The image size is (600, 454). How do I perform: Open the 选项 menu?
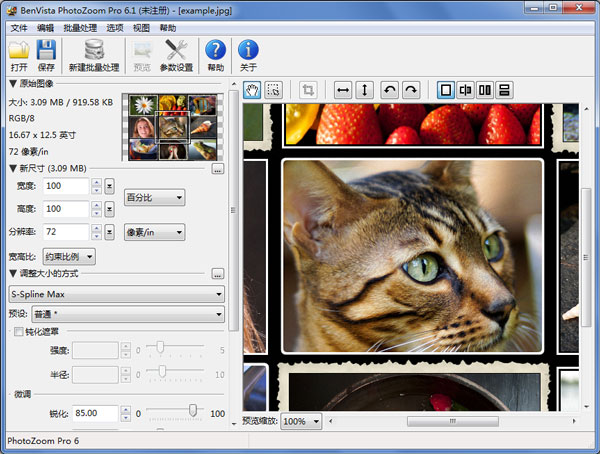click(x=115, y=28)
